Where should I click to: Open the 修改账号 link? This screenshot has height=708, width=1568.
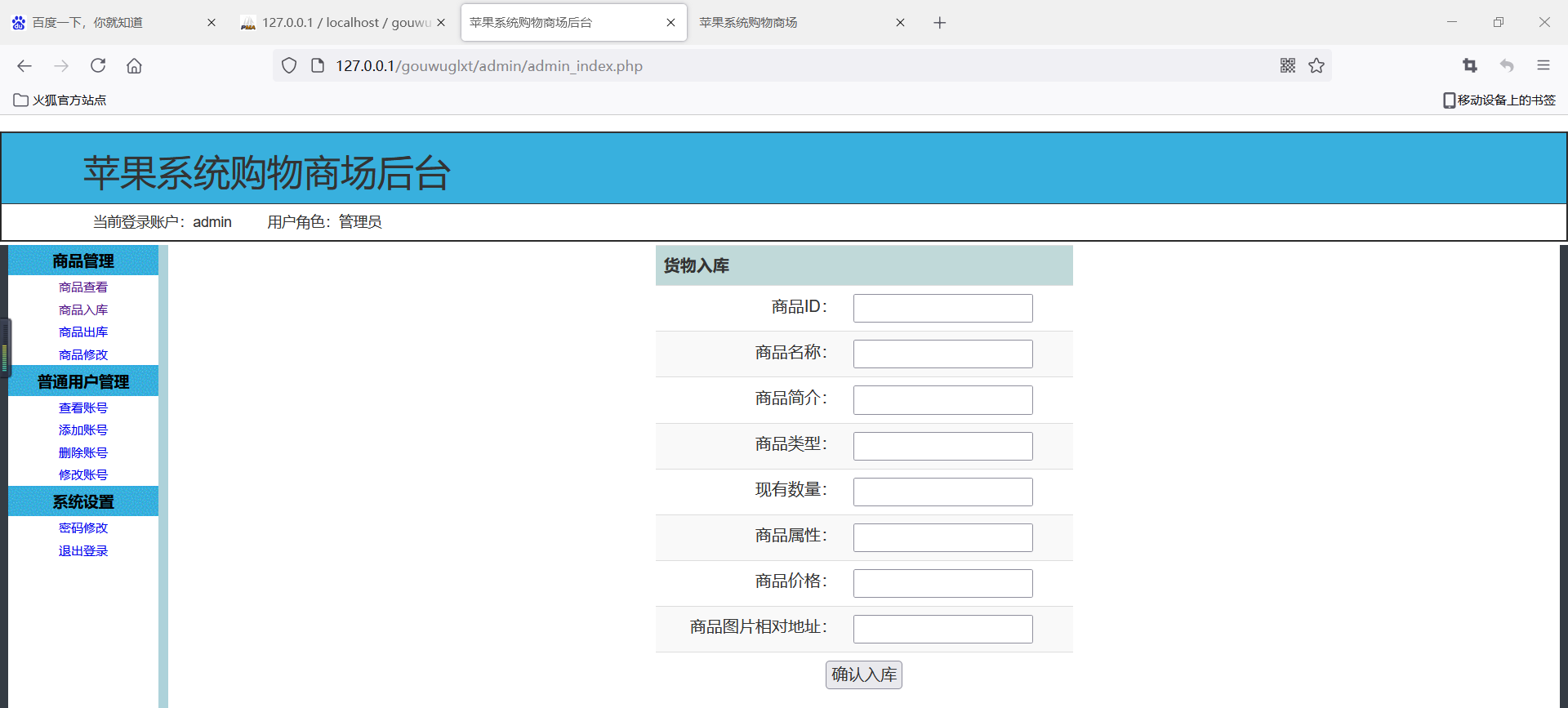(x=83, y=475)
